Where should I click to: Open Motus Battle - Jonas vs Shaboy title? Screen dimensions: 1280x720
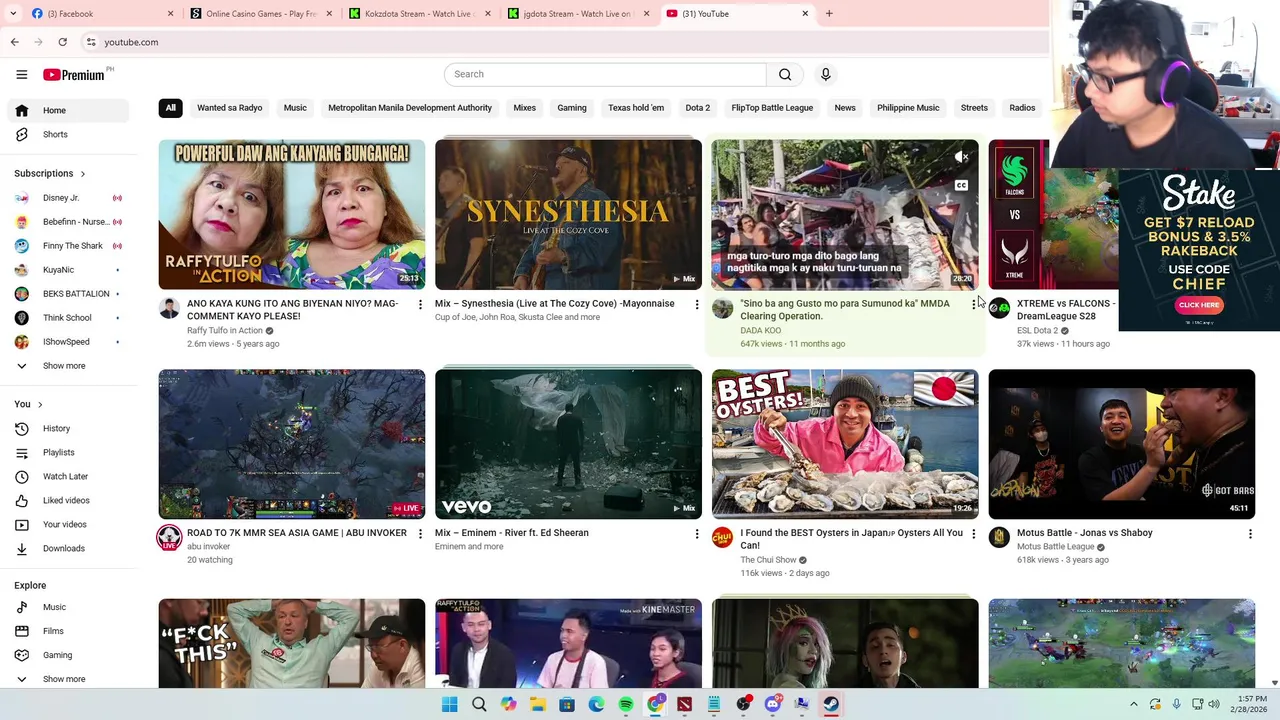pos(1085,533)
